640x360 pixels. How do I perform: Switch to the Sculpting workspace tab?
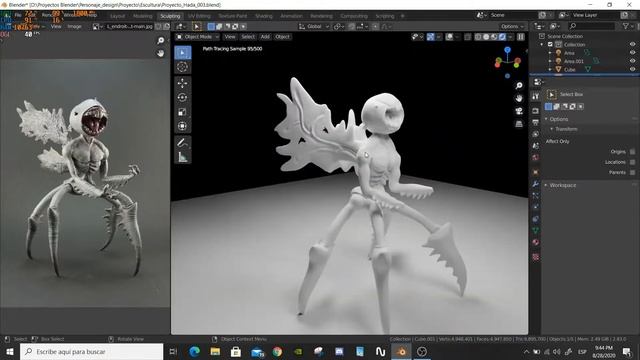coord(170,16)
